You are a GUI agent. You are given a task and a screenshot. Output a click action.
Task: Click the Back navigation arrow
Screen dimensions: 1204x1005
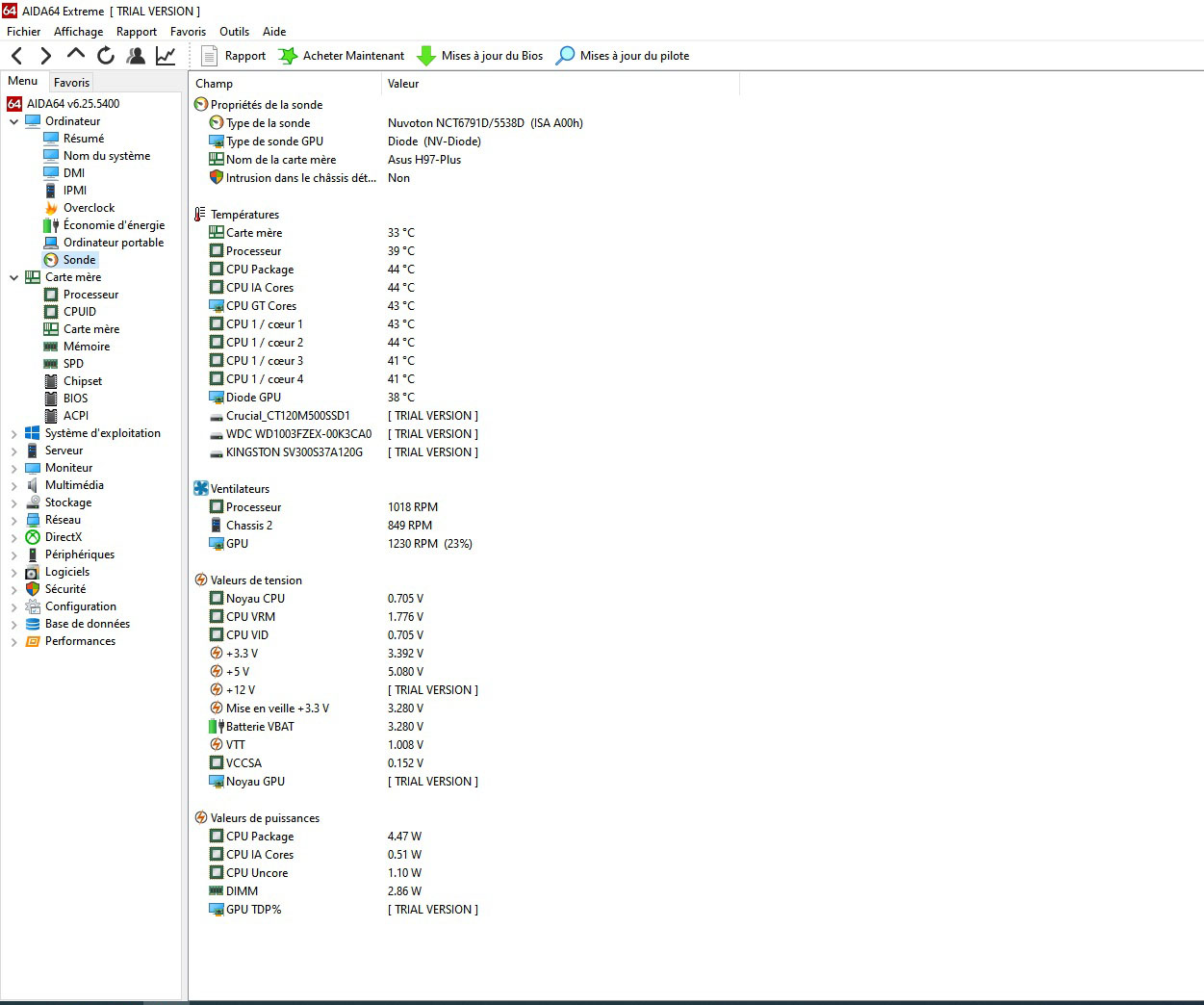tap(16, 56)
